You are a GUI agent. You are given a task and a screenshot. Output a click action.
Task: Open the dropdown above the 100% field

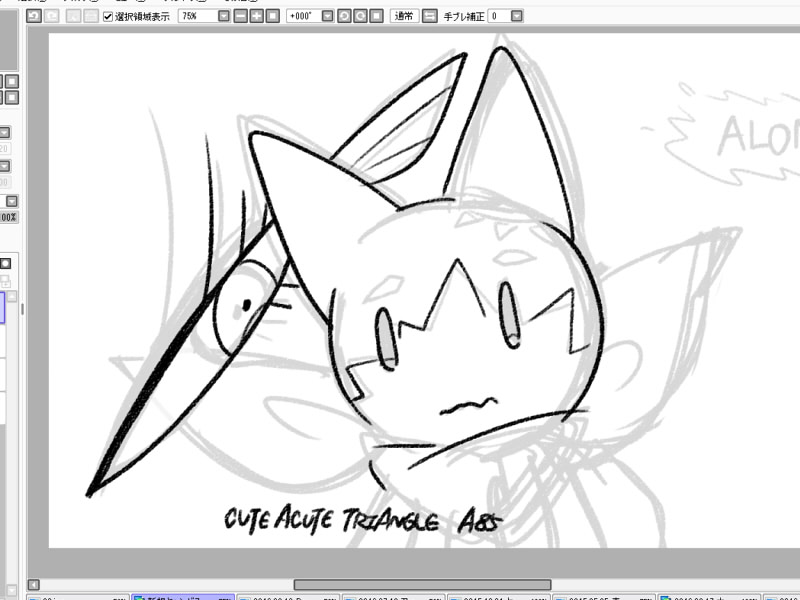[12, 201]
